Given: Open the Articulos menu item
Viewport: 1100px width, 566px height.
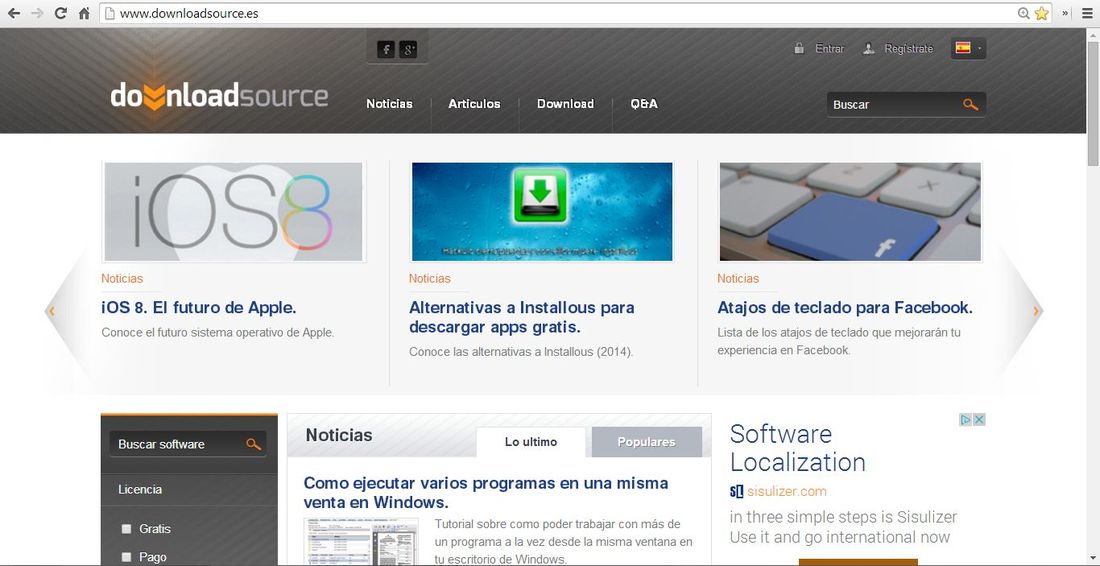Looking at the screenshot, I should 474,104.
